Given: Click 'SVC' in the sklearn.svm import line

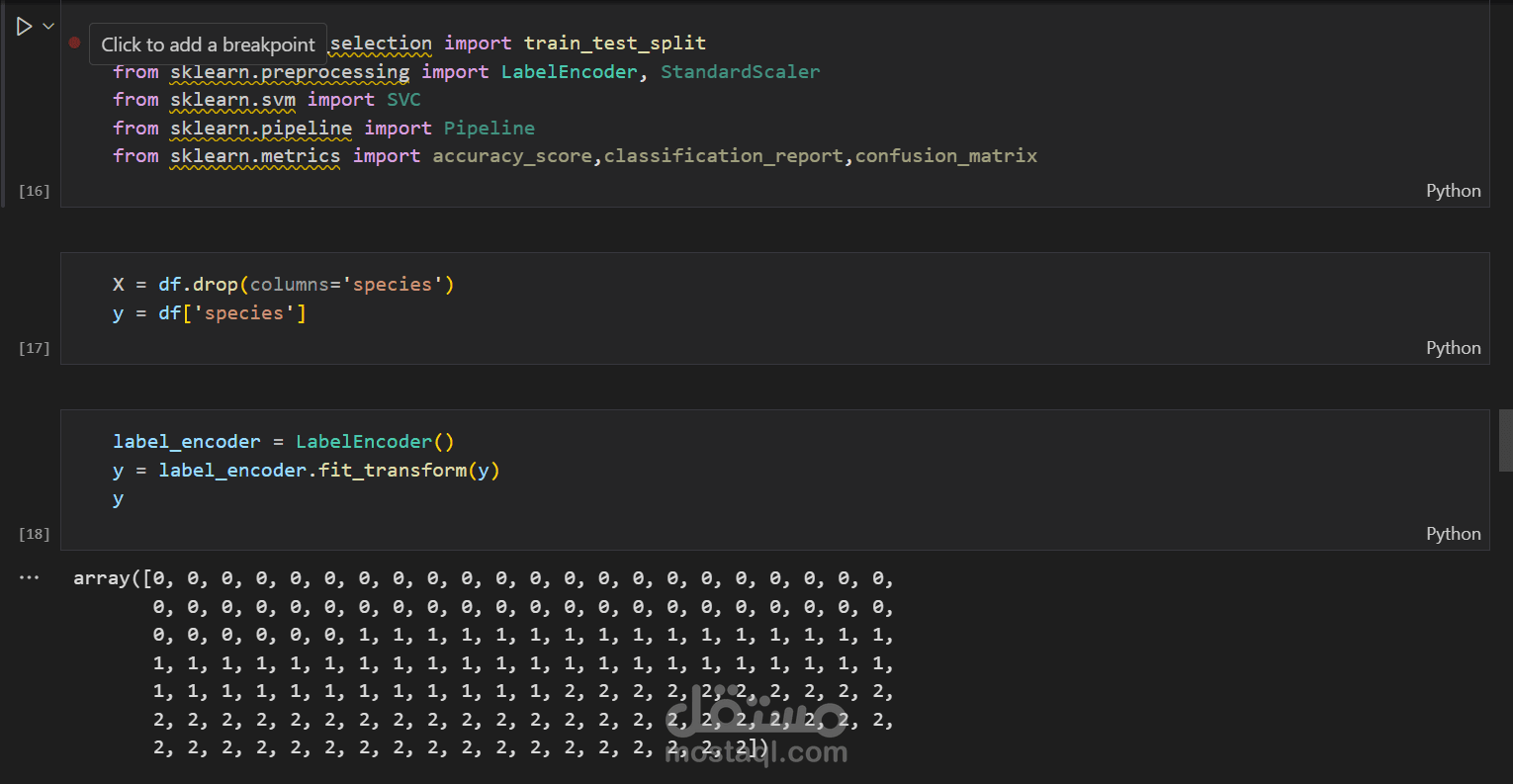Looking at the screenshot, I should pos(403,100).
